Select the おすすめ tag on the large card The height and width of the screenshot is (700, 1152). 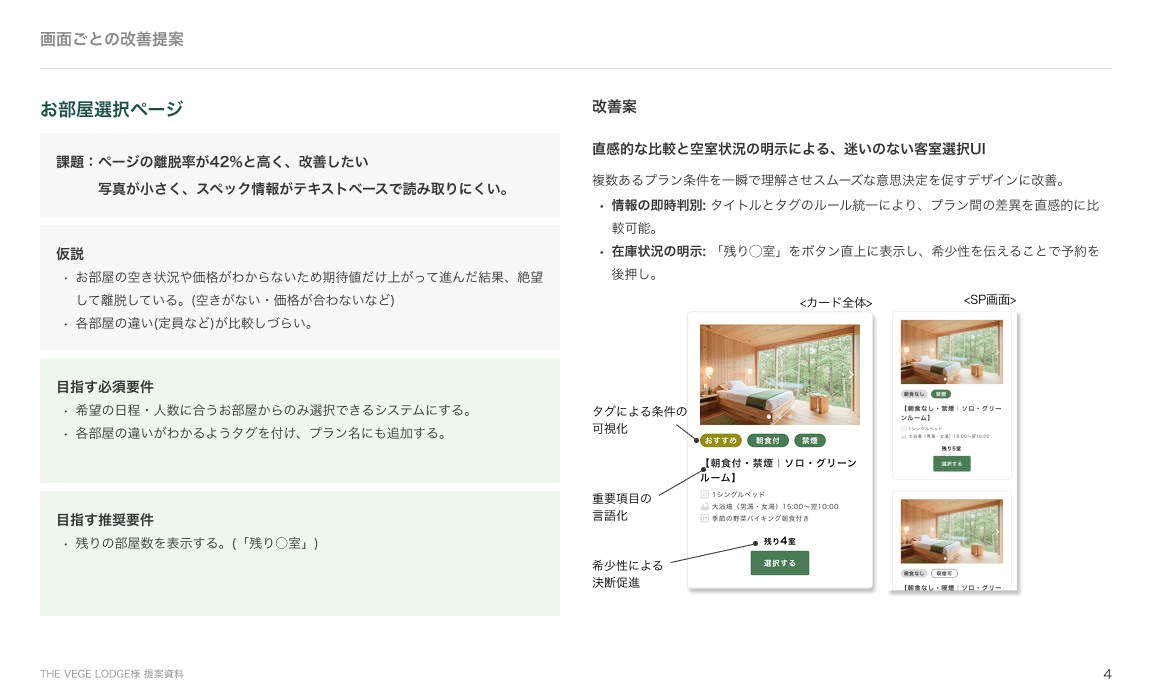click(x=720, y=440)
